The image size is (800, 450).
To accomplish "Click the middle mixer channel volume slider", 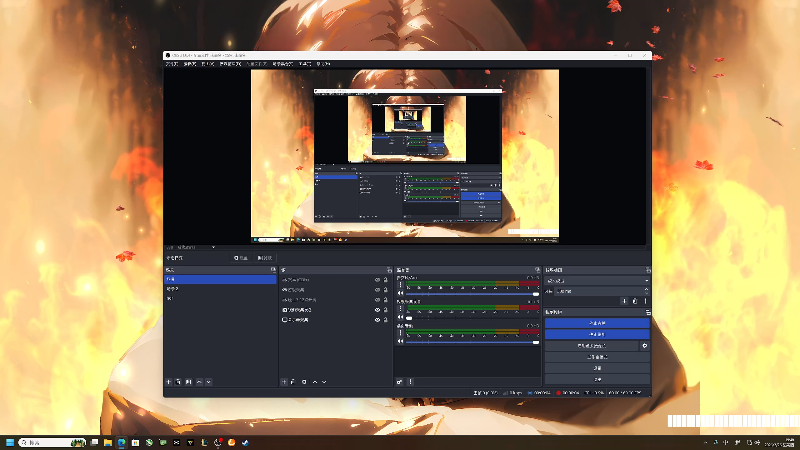I will (472, 318).
